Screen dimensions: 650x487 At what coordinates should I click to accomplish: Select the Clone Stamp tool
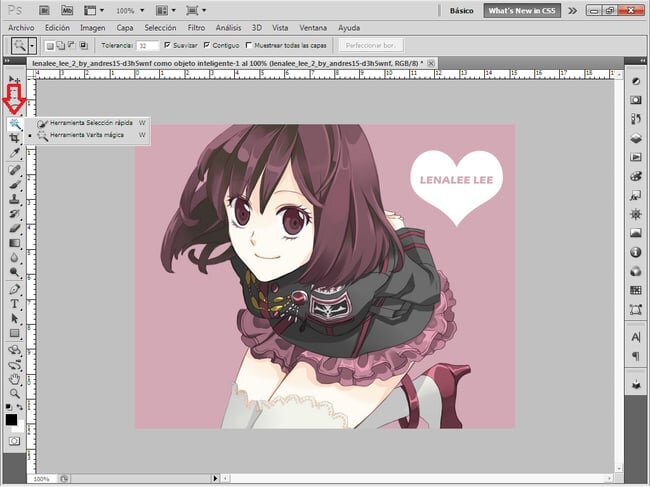(x=15, y=199)
